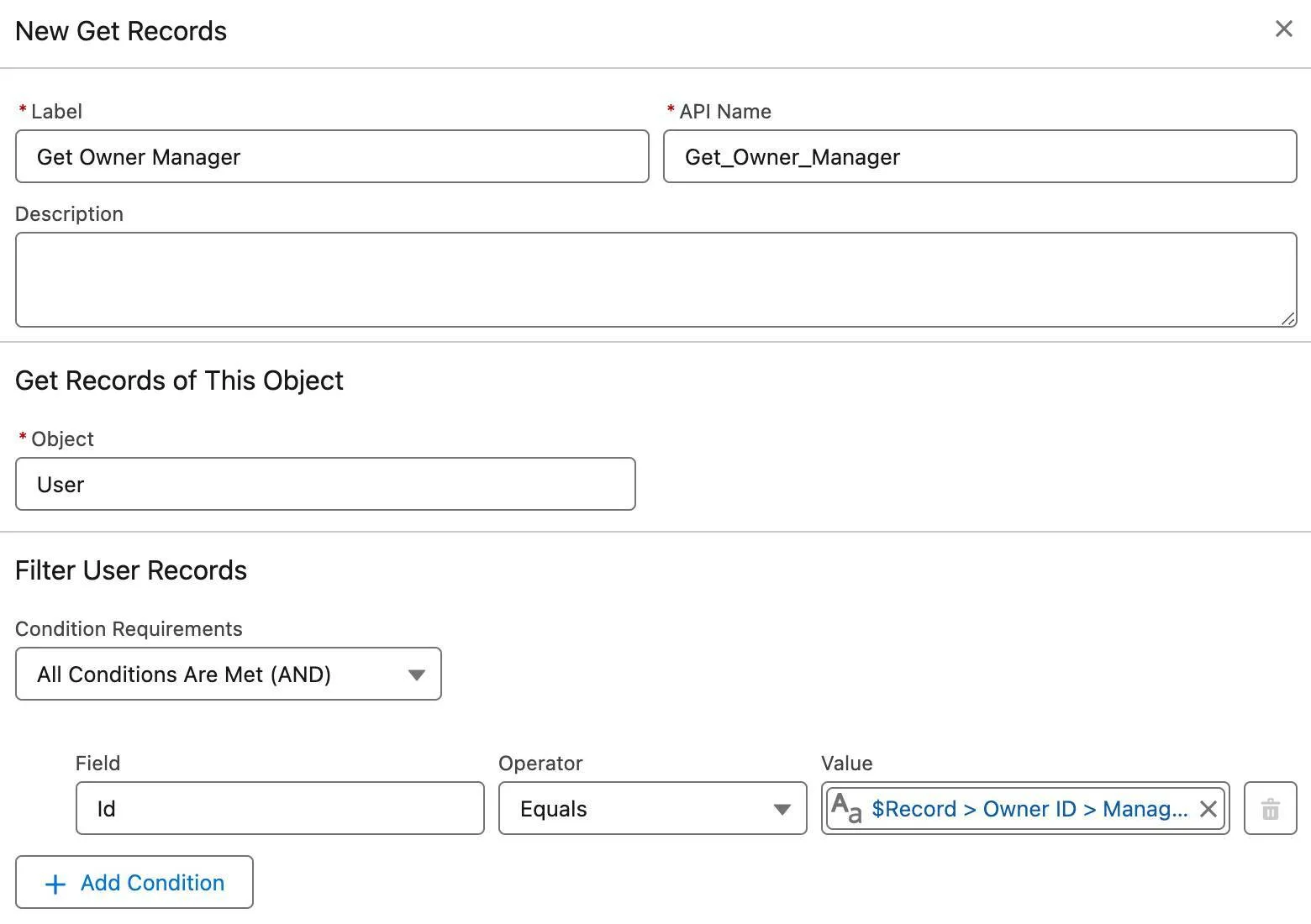Open the Field selector containing Id

pyautogui.click(x=279, y=808)
